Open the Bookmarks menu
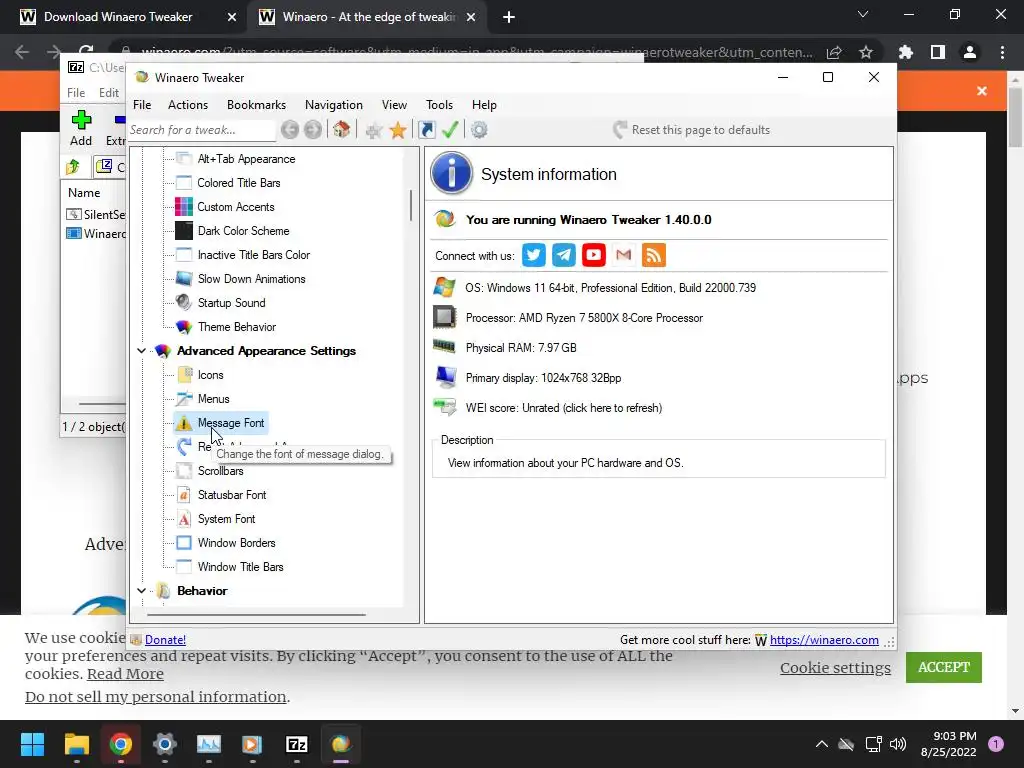The height and width of the screenshot is (768, 1024). click(x=256, y=104)
